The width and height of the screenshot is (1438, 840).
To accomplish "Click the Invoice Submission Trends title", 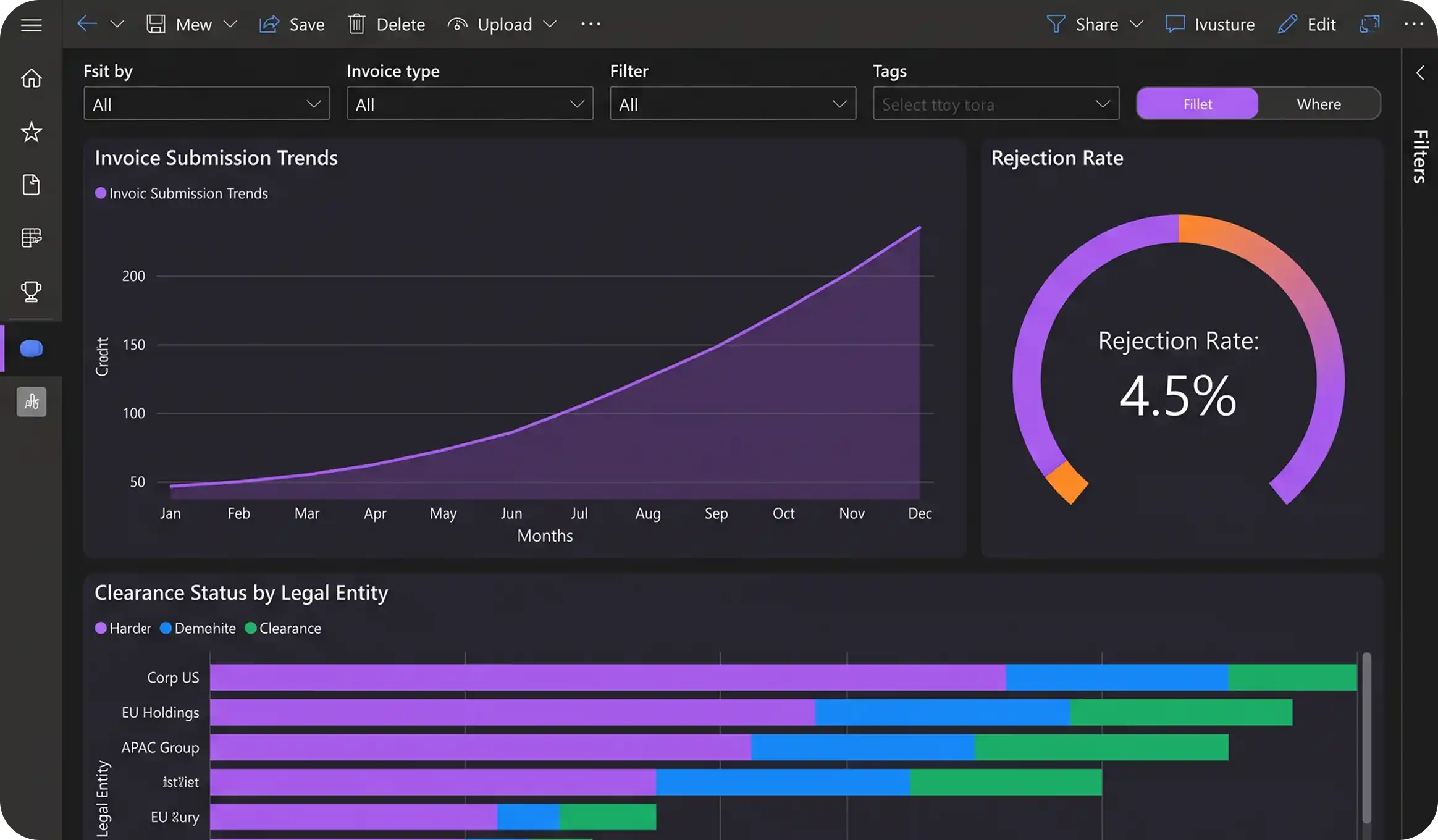I will 216,158.
